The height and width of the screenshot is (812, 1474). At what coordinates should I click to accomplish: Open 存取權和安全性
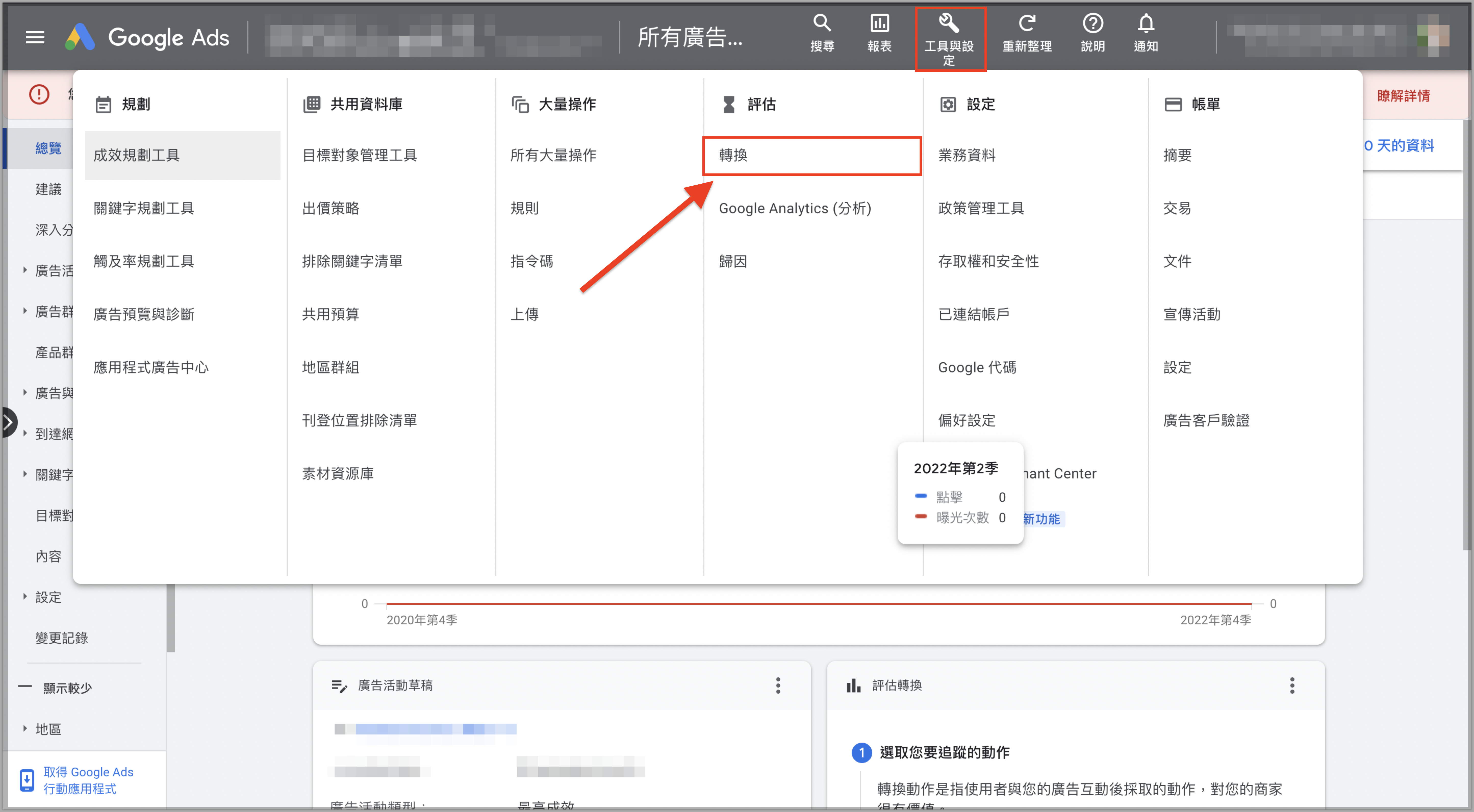988,261
